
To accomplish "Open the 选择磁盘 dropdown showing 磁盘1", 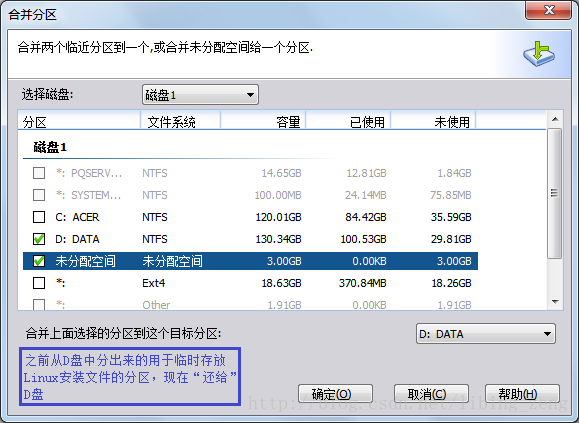I will click(200, 95).
